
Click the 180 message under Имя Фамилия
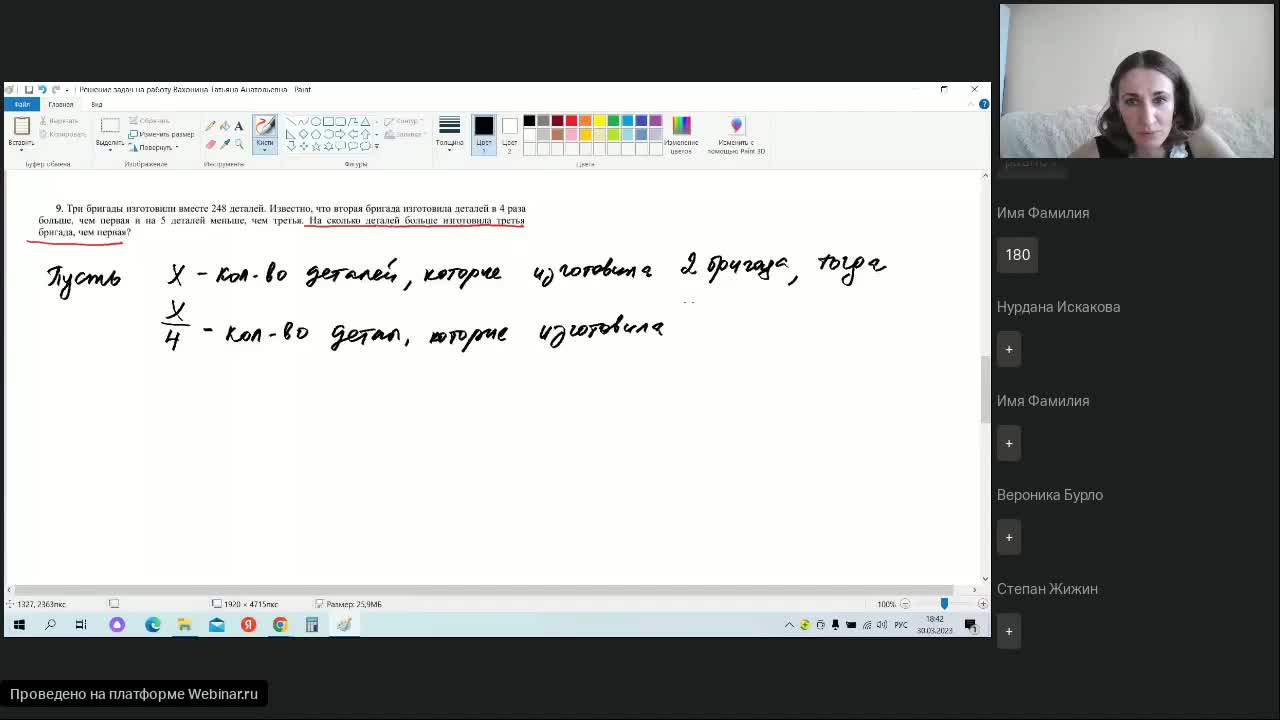[1018, 255]
